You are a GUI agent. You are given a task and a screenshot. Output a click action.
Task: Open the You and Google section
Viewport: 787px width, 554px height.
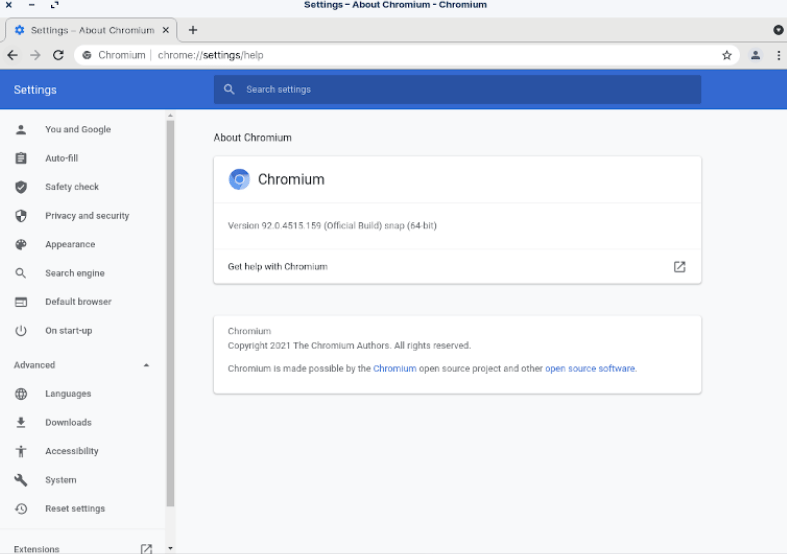pyautogui.click(x=78, y=129)
